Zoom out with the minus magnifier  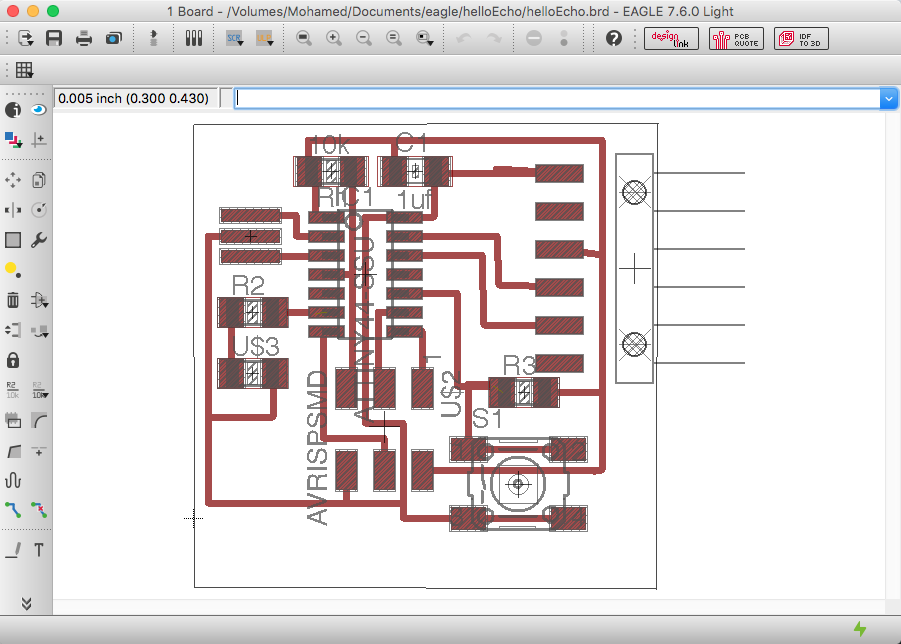[x=364, y=38]
